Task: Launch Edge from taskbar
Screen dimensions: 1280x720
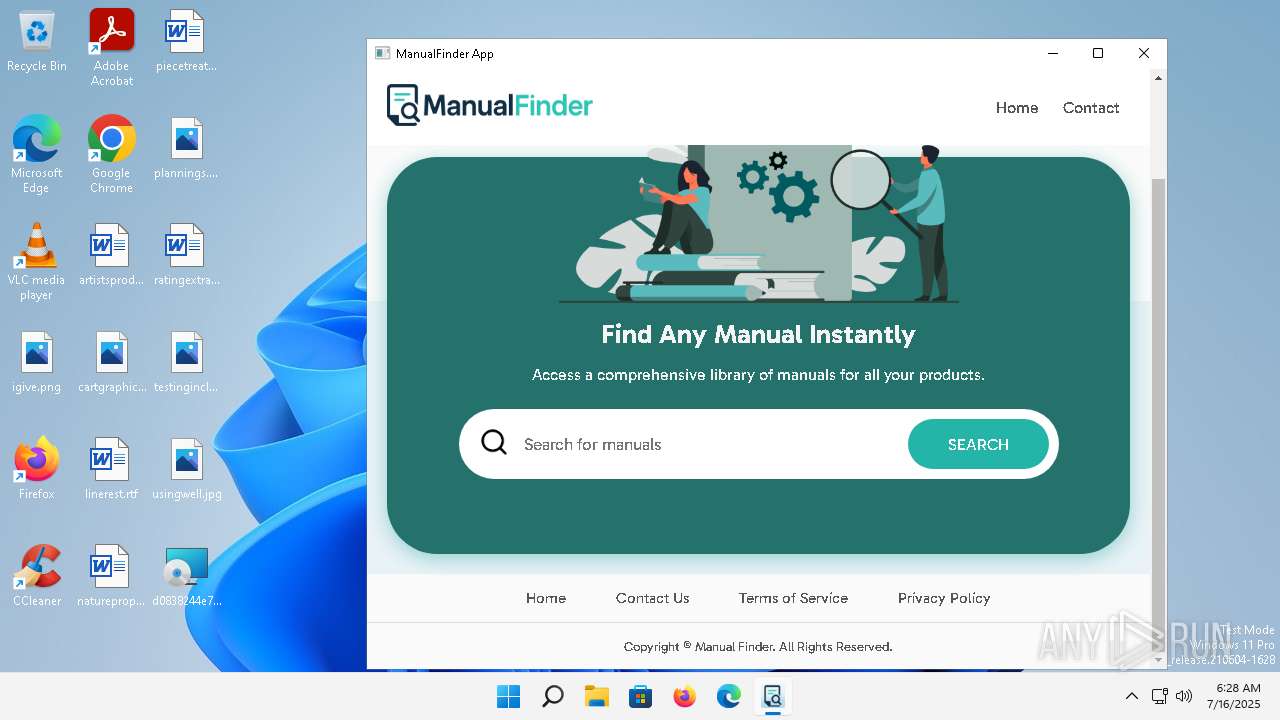Action: coord(728,696)
